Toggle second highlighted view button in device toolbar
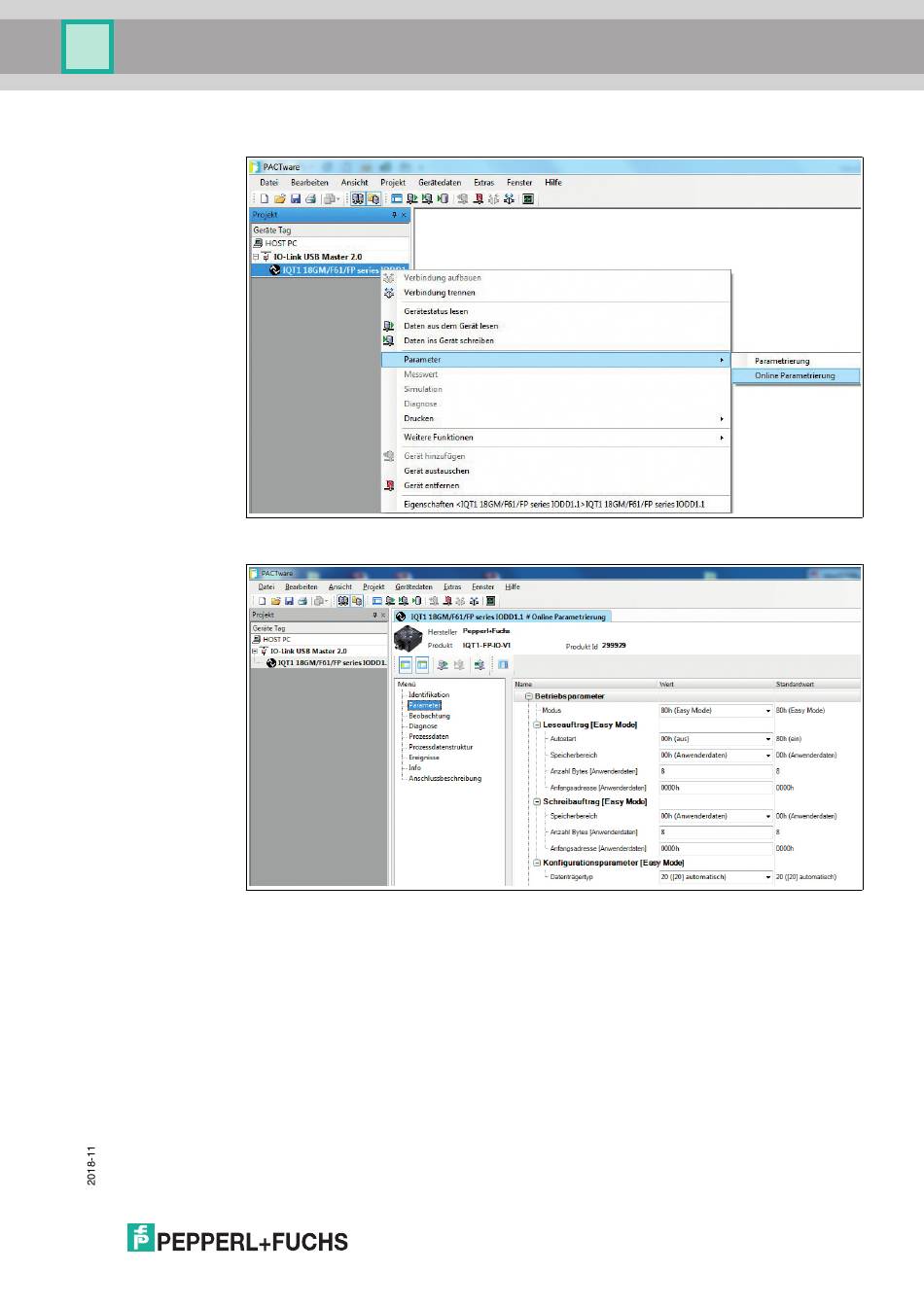 422,665
